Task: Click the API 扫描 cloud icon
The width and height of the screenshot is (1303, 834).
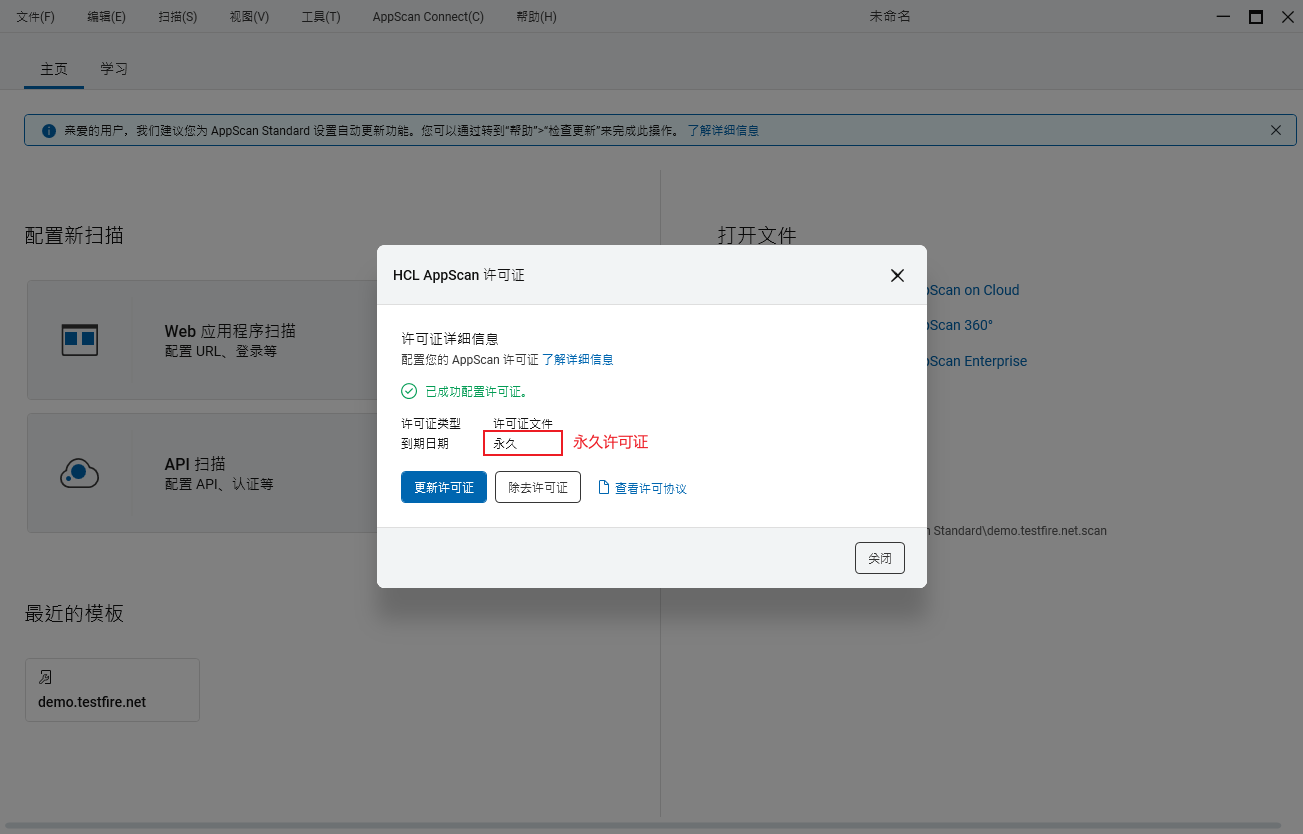Action: (x=79, y=473)
